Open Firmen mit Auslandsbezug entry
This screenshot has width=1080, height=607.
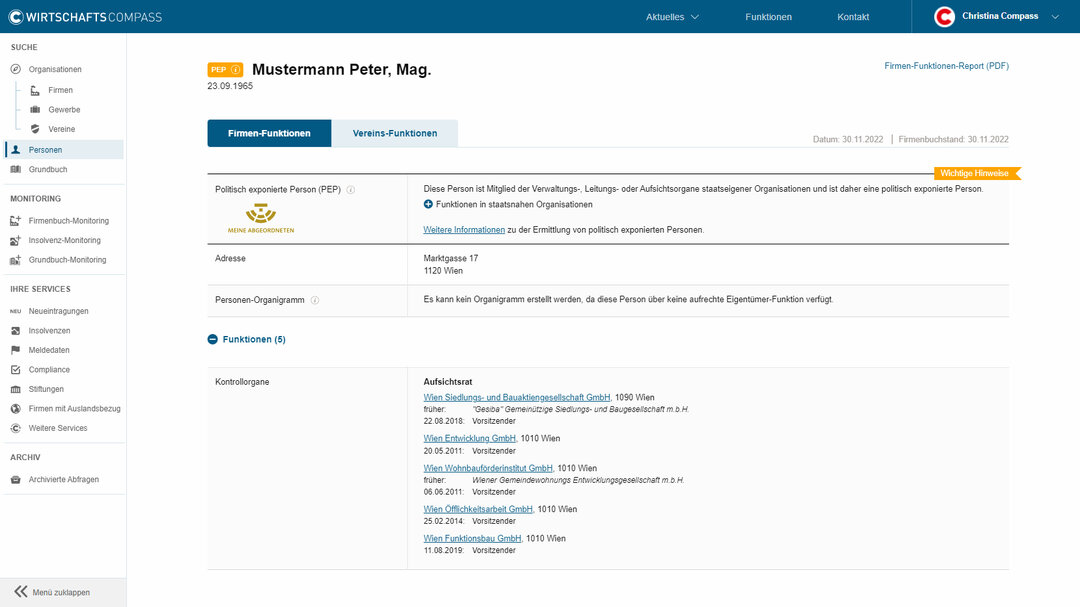(74, 409)
